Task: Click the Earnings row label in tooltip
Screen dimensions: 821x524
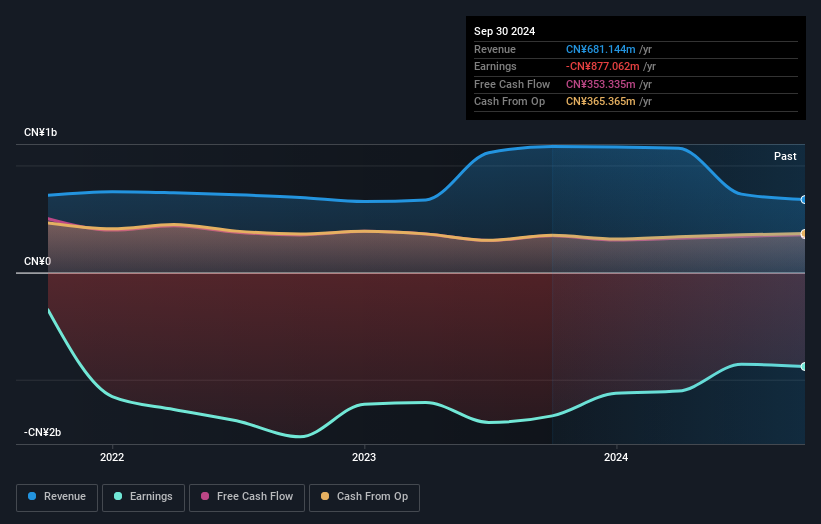Action: pyautogui.click(x=495, y=66)
